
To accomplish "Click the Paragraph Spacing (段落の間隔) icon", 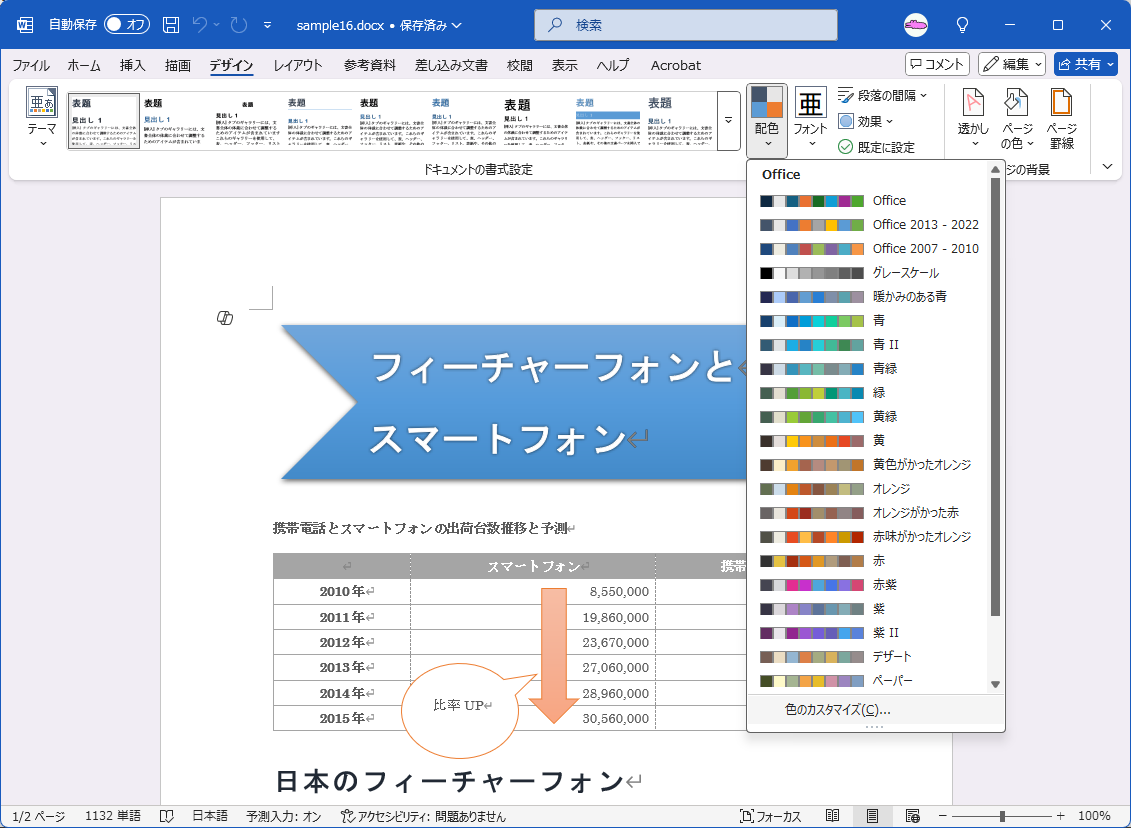I will point(846,95).
